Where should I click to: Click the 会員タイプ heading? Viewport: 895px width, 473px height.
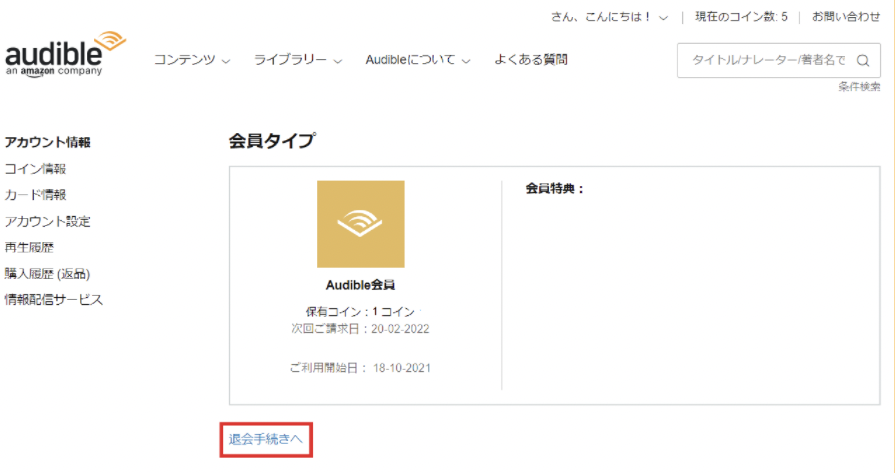(x=272, y=141)
